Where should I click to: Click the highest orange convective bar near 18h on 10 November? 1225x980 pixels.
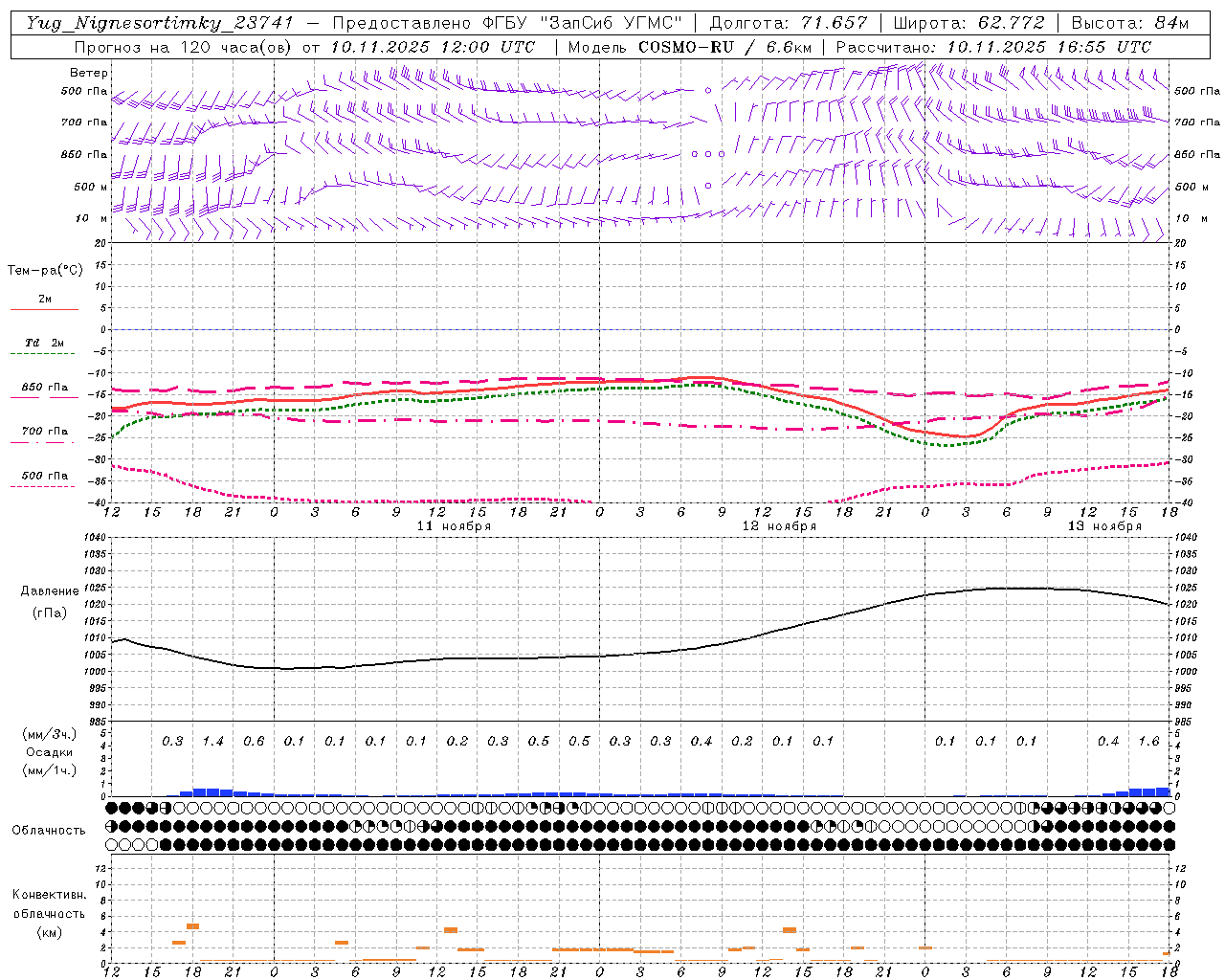192,925
